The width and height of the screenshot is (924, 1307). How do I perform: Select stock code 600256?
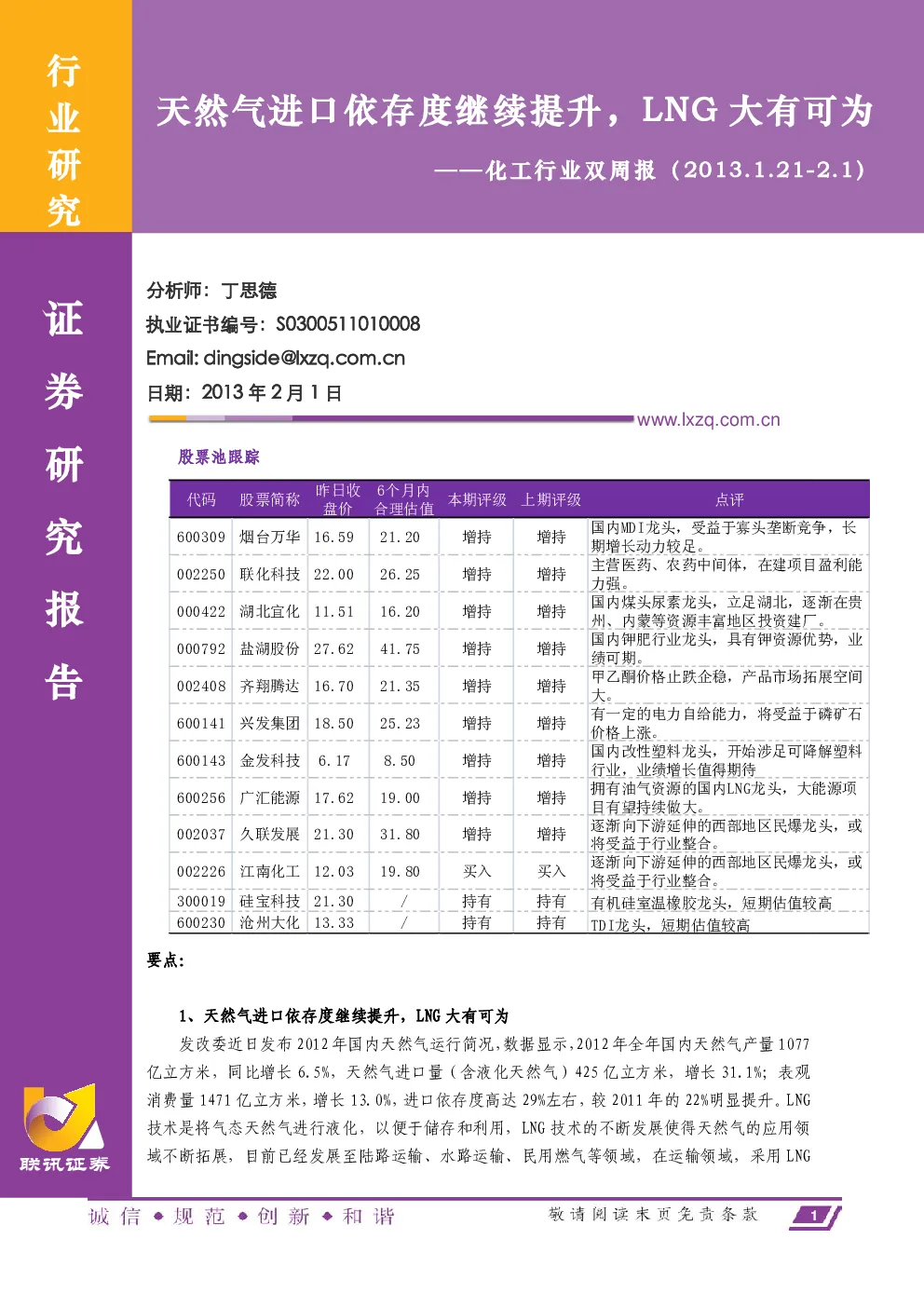click(201, 797)
